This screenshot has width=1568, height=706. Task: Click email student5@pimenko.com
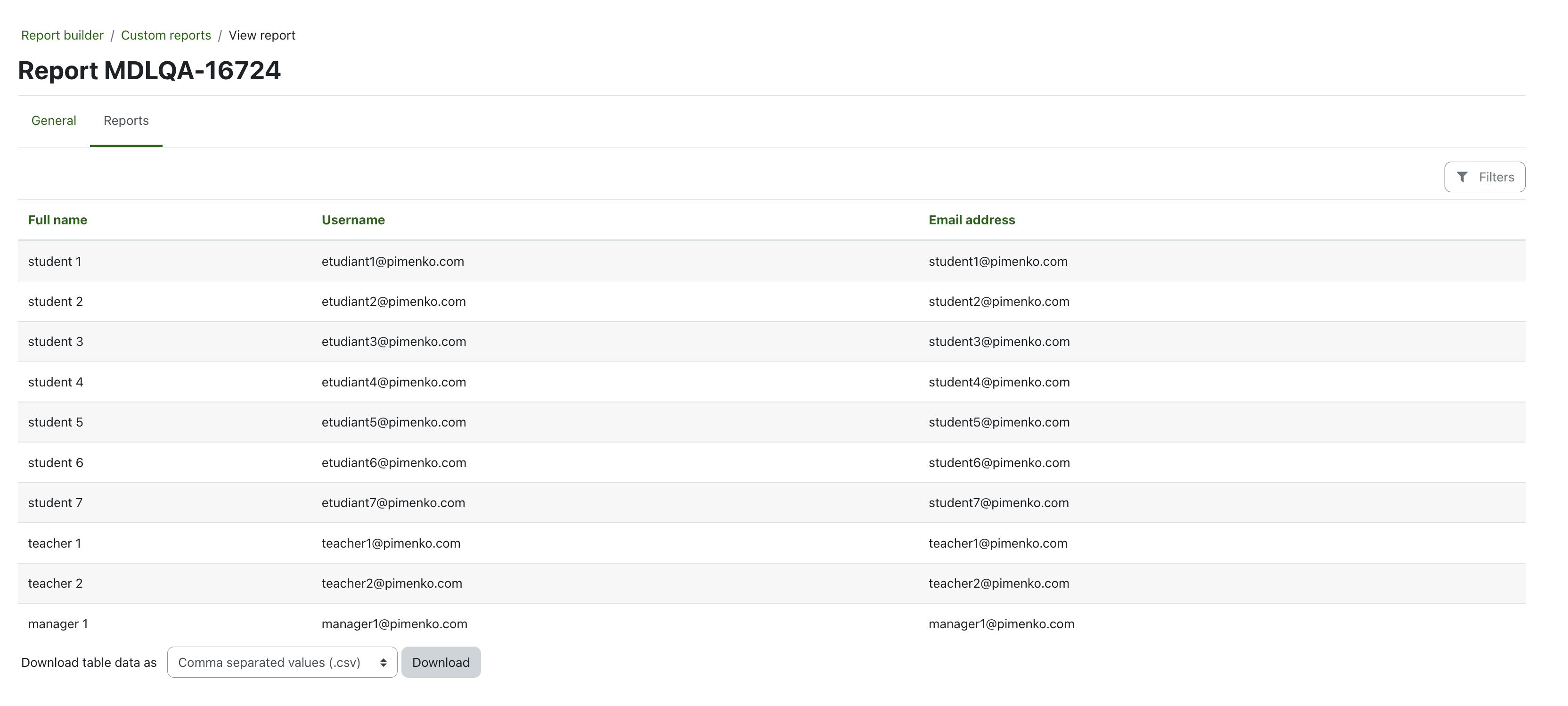(x=999, y=422)
